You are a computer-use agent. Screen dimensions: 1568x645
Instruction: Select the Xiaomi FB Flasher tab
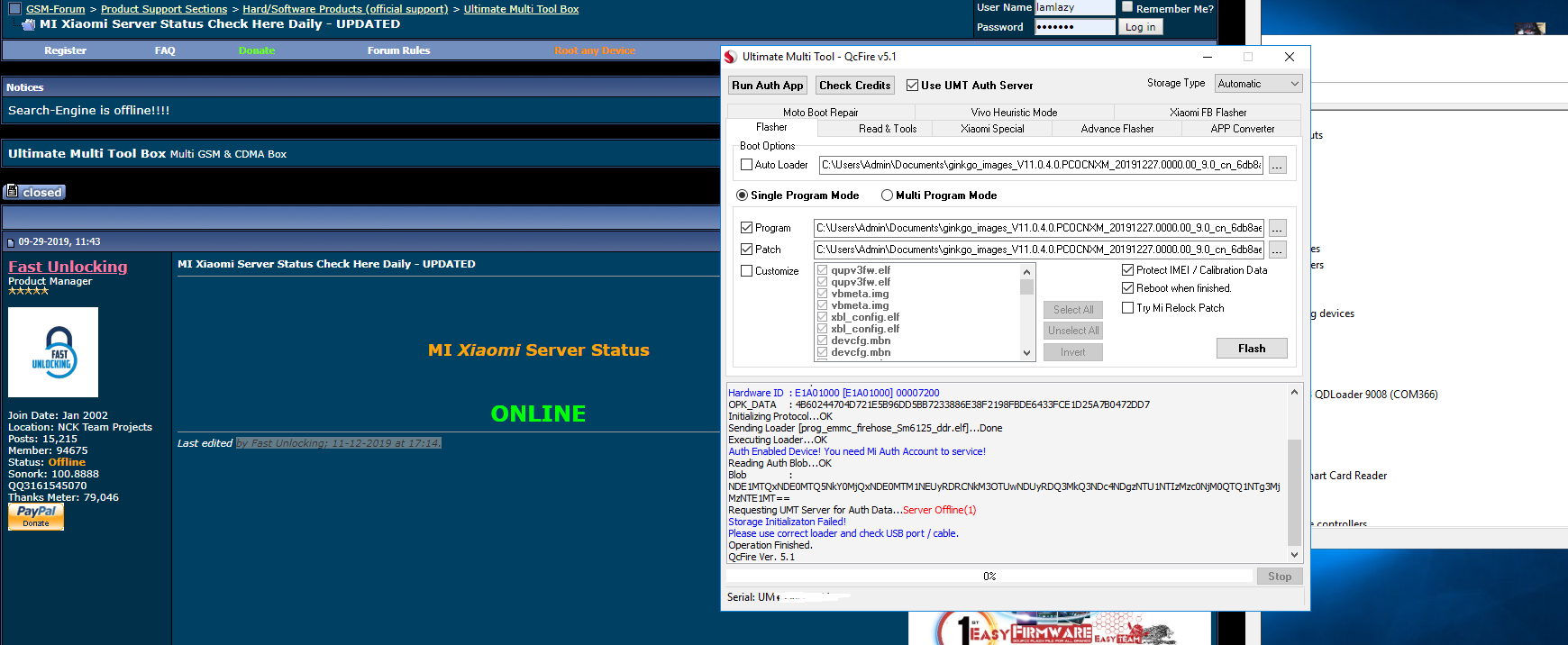click(1208, 113)
